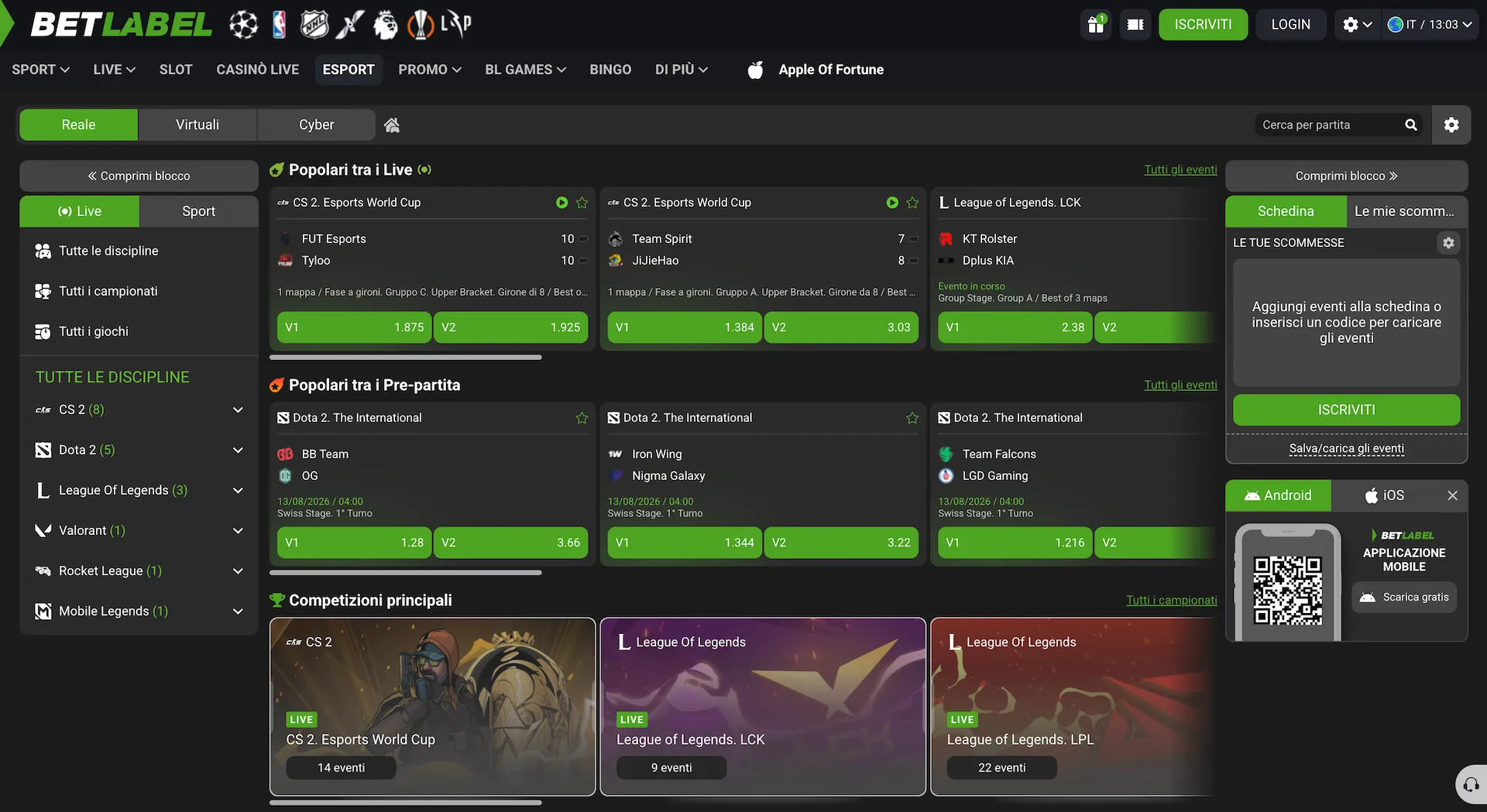1487x812 pixels.
Task: Click the home icon beside Cyber tab
Action: (392, 125)
